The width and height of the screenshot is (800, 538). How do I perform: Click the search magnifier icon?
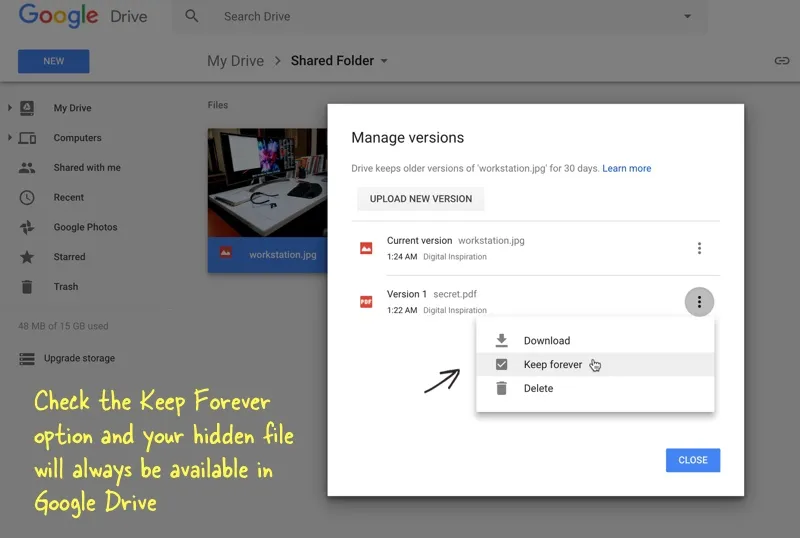pos(192,16)
